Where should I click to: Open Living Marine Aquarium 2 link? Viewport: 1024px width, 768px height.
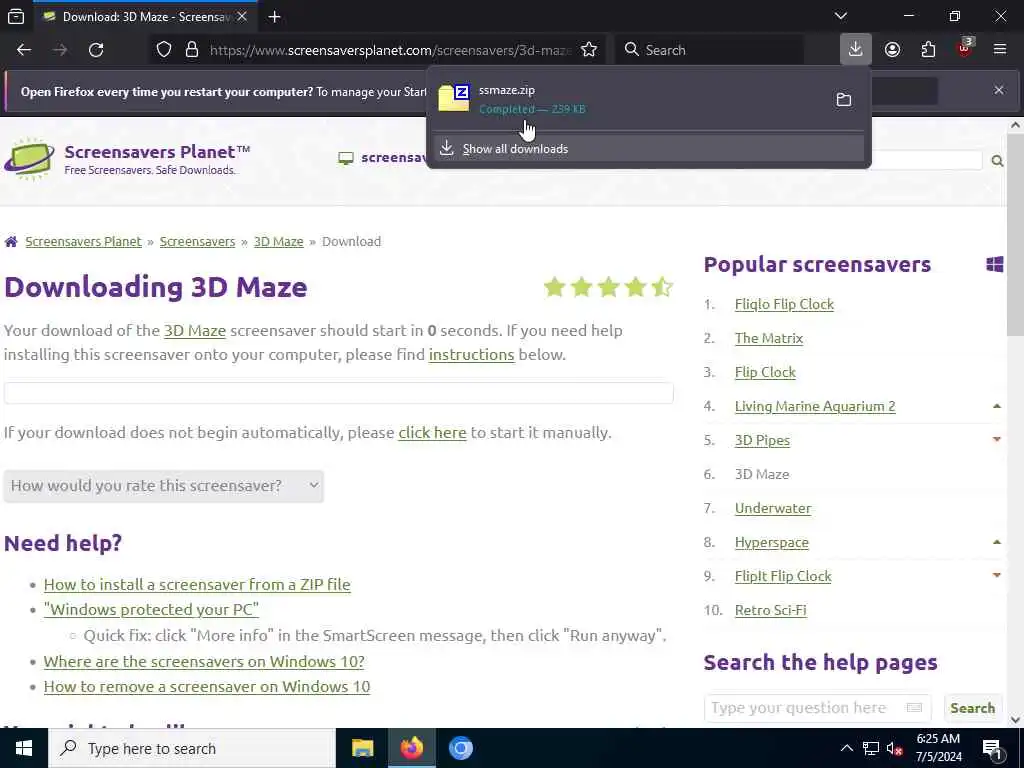(x=814, y=406)
